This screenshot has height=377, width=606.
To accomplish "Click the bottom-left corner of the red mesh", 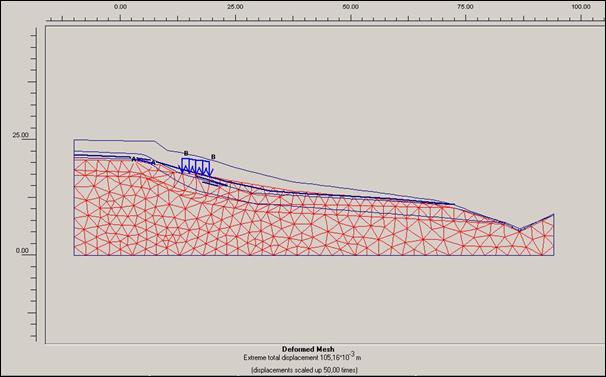I will (x=74, y=255).
